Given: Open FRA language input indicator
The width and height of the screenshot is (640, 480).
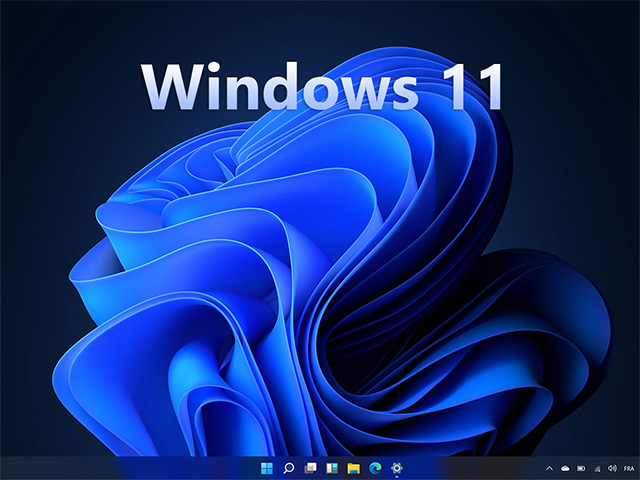Looking at the screenshot, I should (629, 469).
